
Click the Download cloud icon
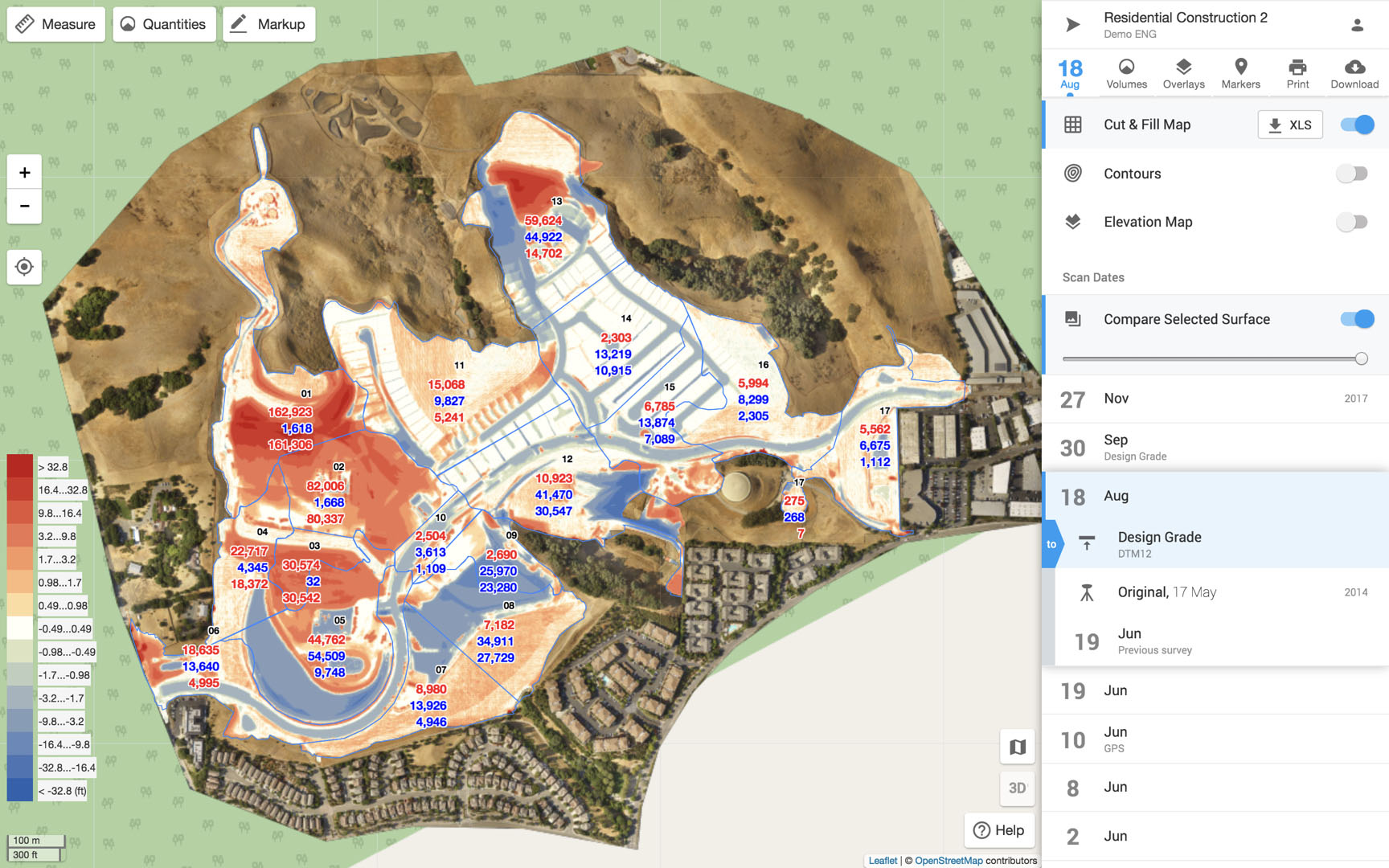(x=1354, y=68)
